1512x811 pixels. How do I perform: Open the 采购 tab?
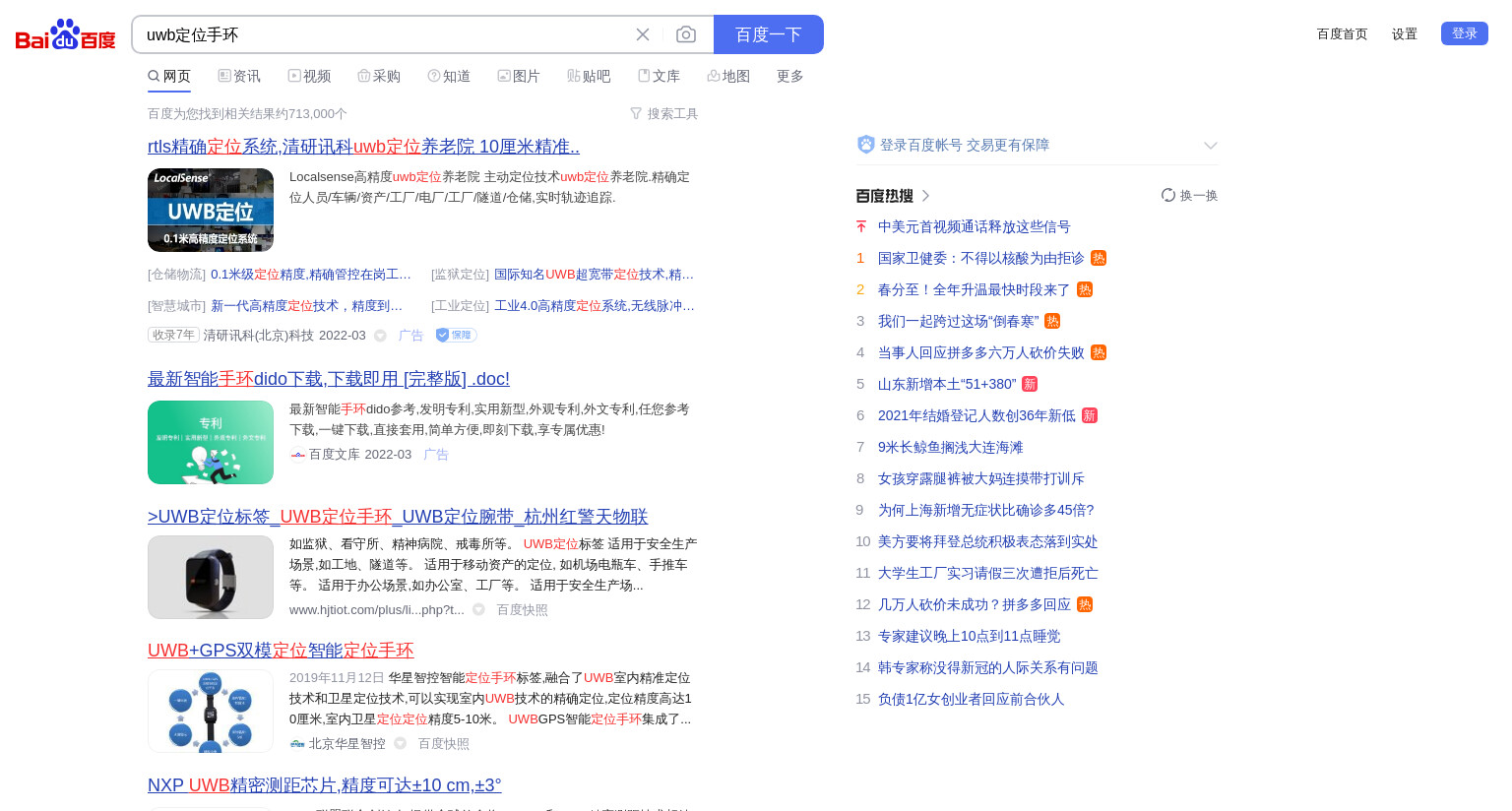tap(379, 76)
